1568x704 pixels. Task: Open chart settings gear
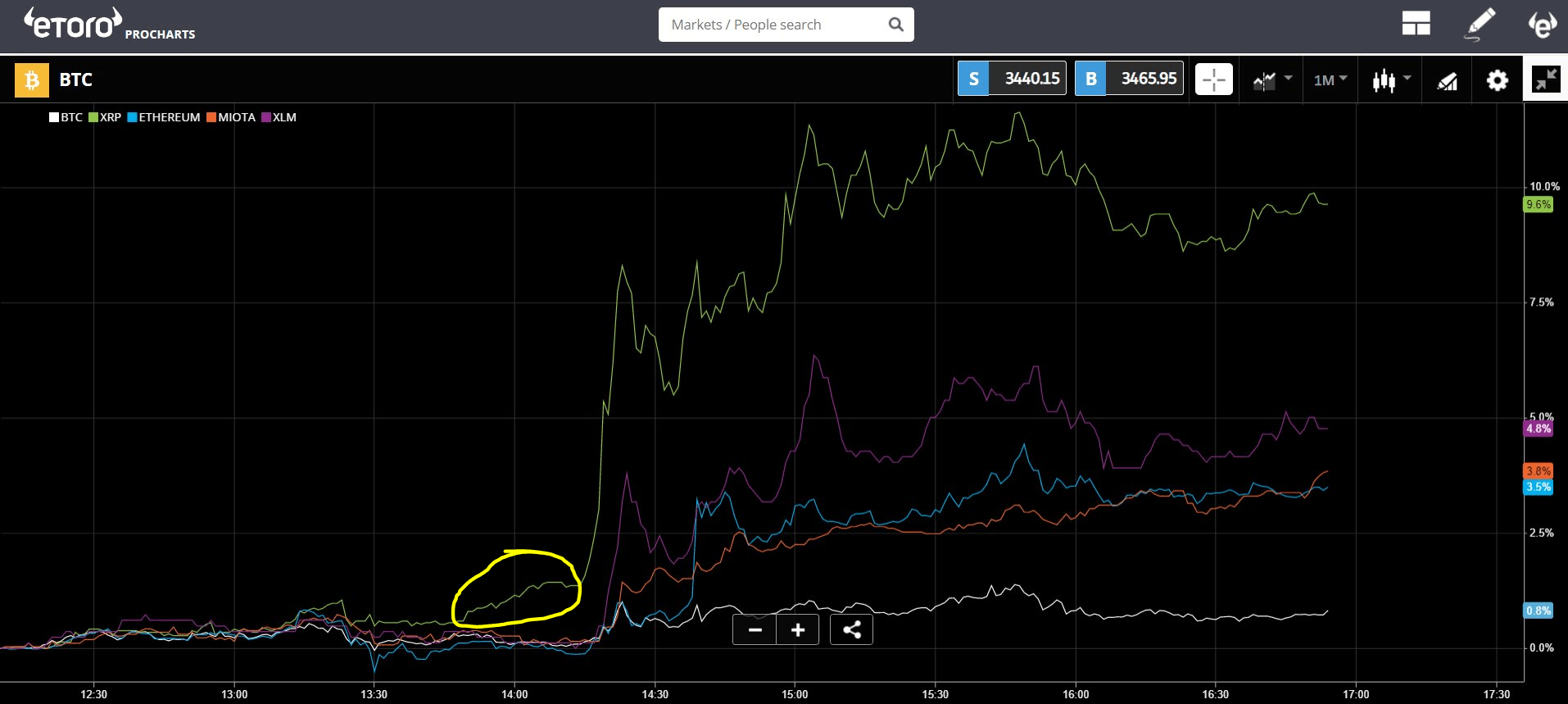coord(1497,80)
